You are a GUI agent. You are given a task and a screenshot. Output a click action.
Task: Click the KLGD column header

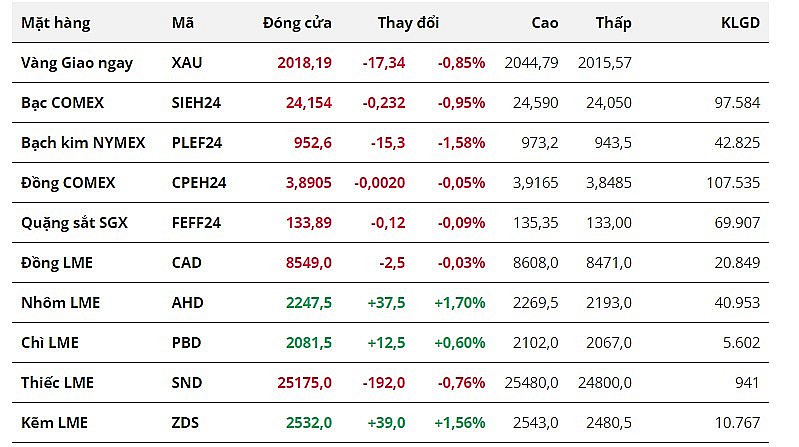[740, 22]
